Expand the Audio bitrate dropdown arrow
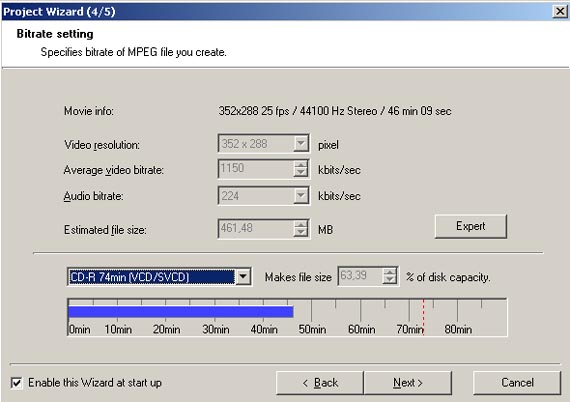 pos(301,196)
